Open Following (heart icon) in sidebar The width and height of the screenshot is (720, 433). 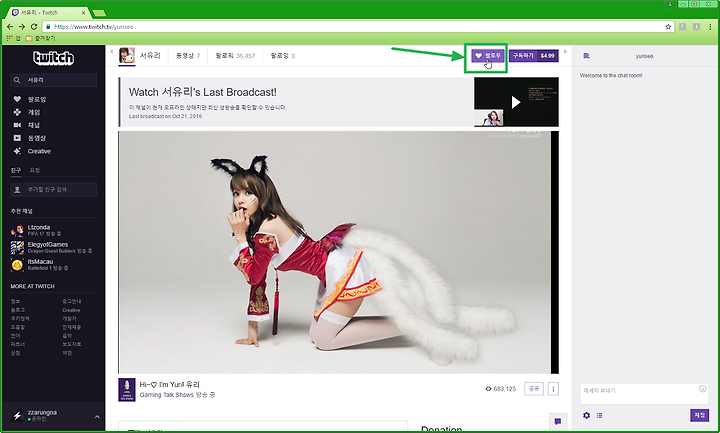tap(30, 99)
